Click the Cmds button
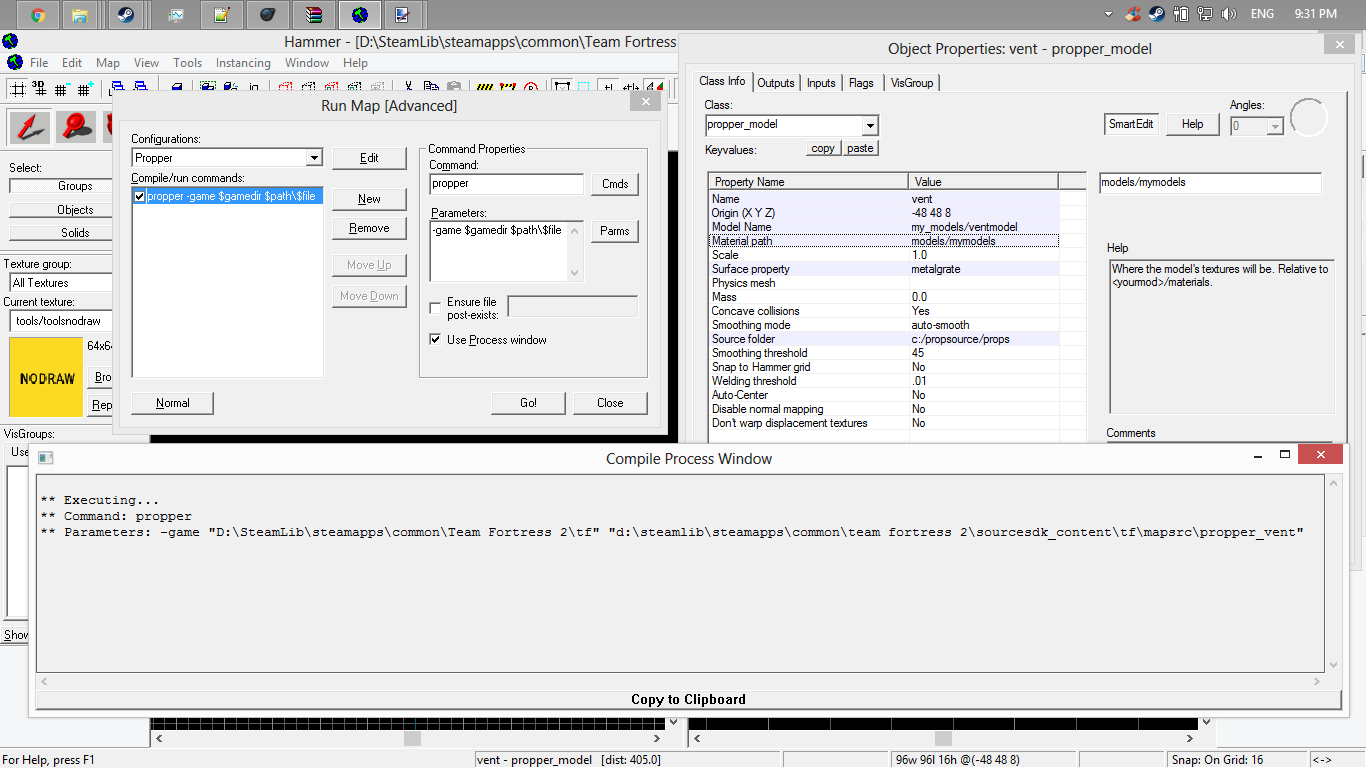 coord(615,184)
